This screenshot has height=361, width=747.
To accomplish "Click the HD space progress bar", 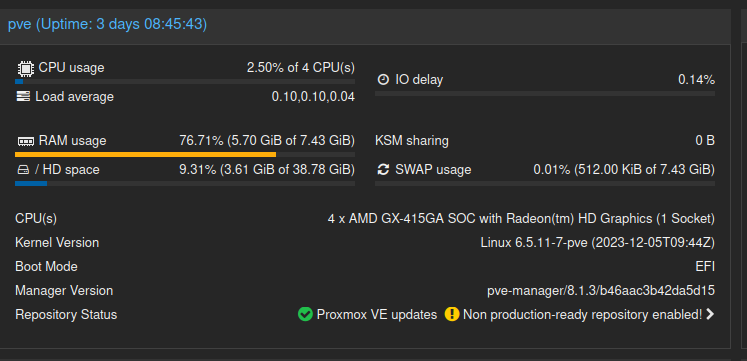I will click(x=185, y=183).
